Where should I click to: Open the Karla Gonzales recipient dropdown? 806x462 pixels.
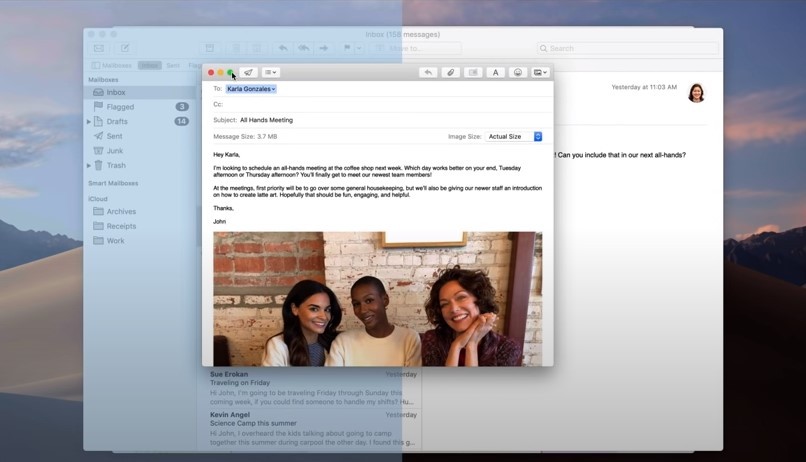(x=251, y=89)
